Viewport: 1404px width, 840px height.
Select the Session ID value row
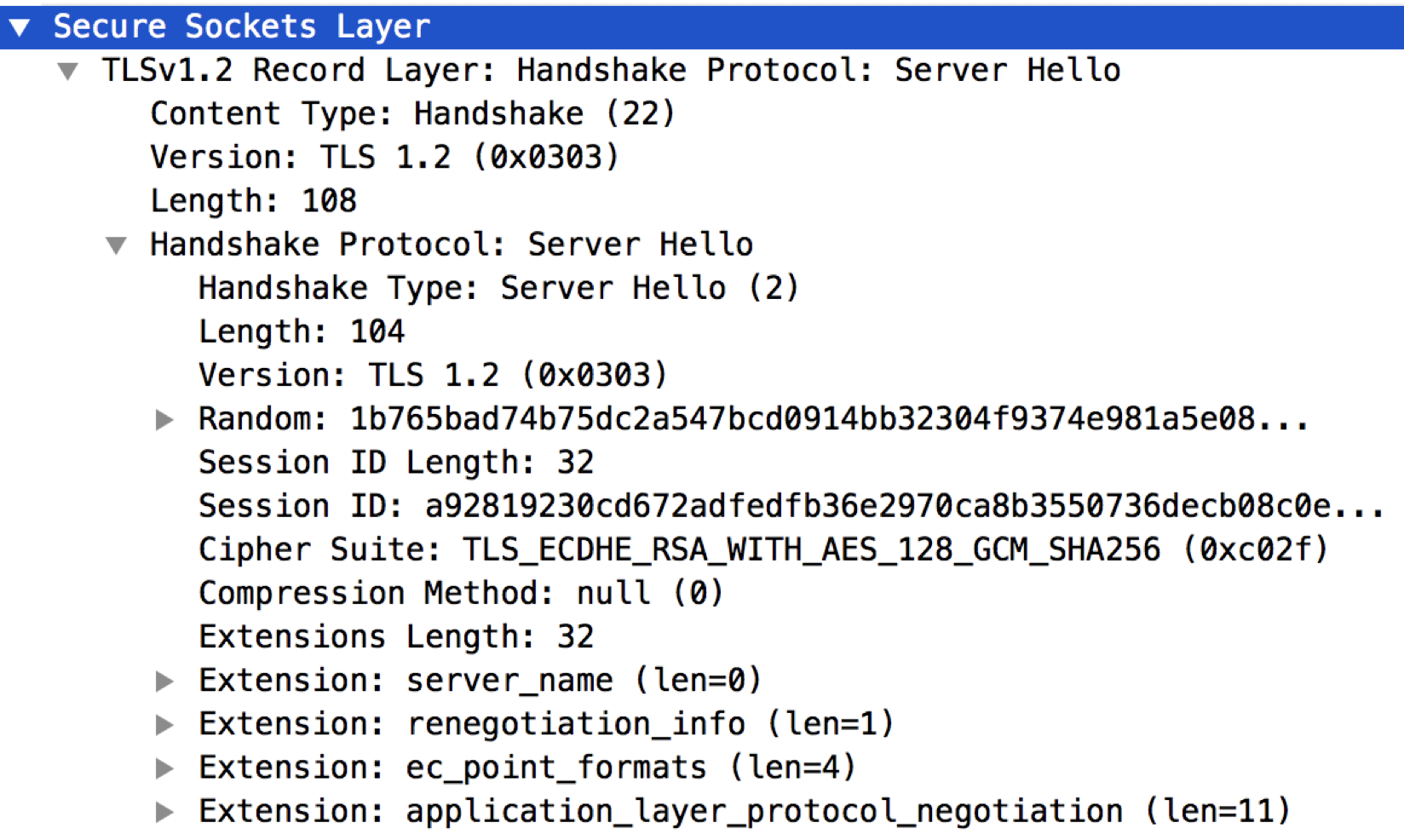click(x=791, y=506)
